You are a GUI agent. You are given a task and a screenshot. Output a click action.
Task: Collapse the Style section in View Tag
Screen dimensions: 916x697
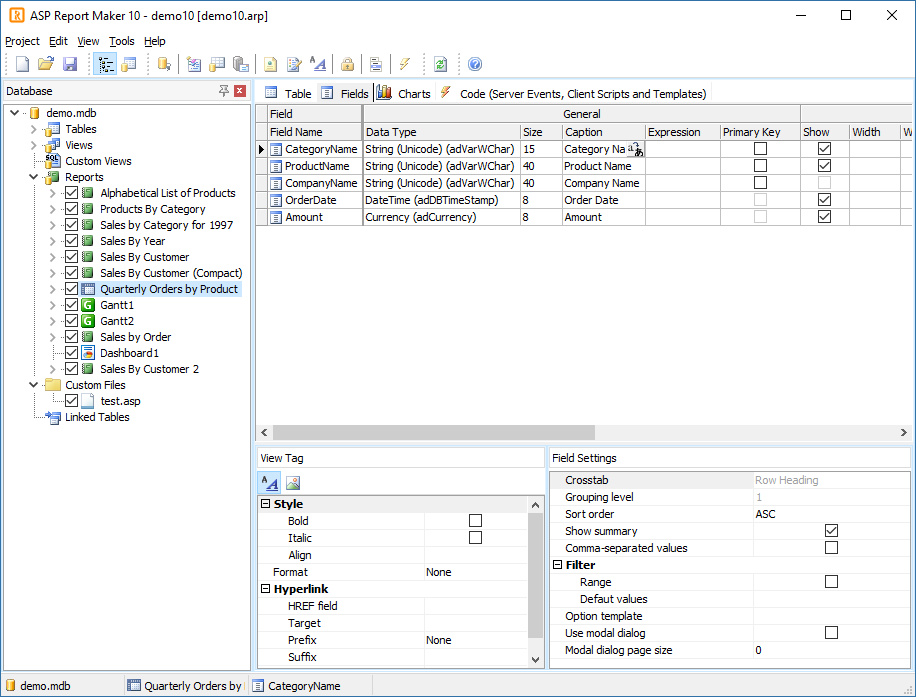tap(266, 504)
